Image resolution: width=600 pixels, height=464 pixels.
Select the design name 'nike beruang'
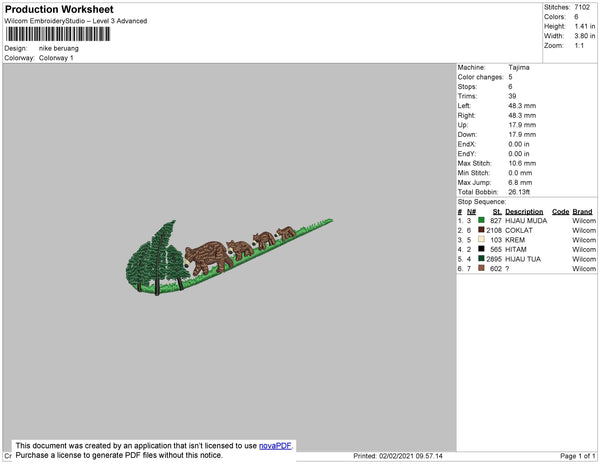click(x=59, y=49)
